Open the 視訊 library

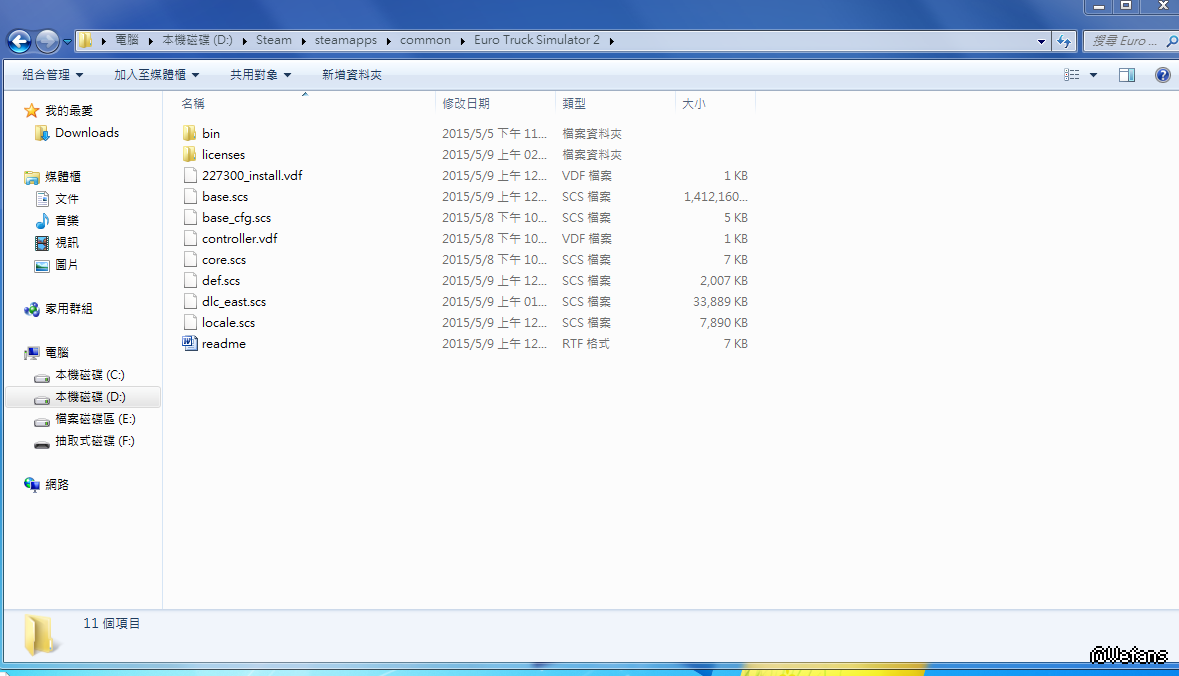coord(66,243)
